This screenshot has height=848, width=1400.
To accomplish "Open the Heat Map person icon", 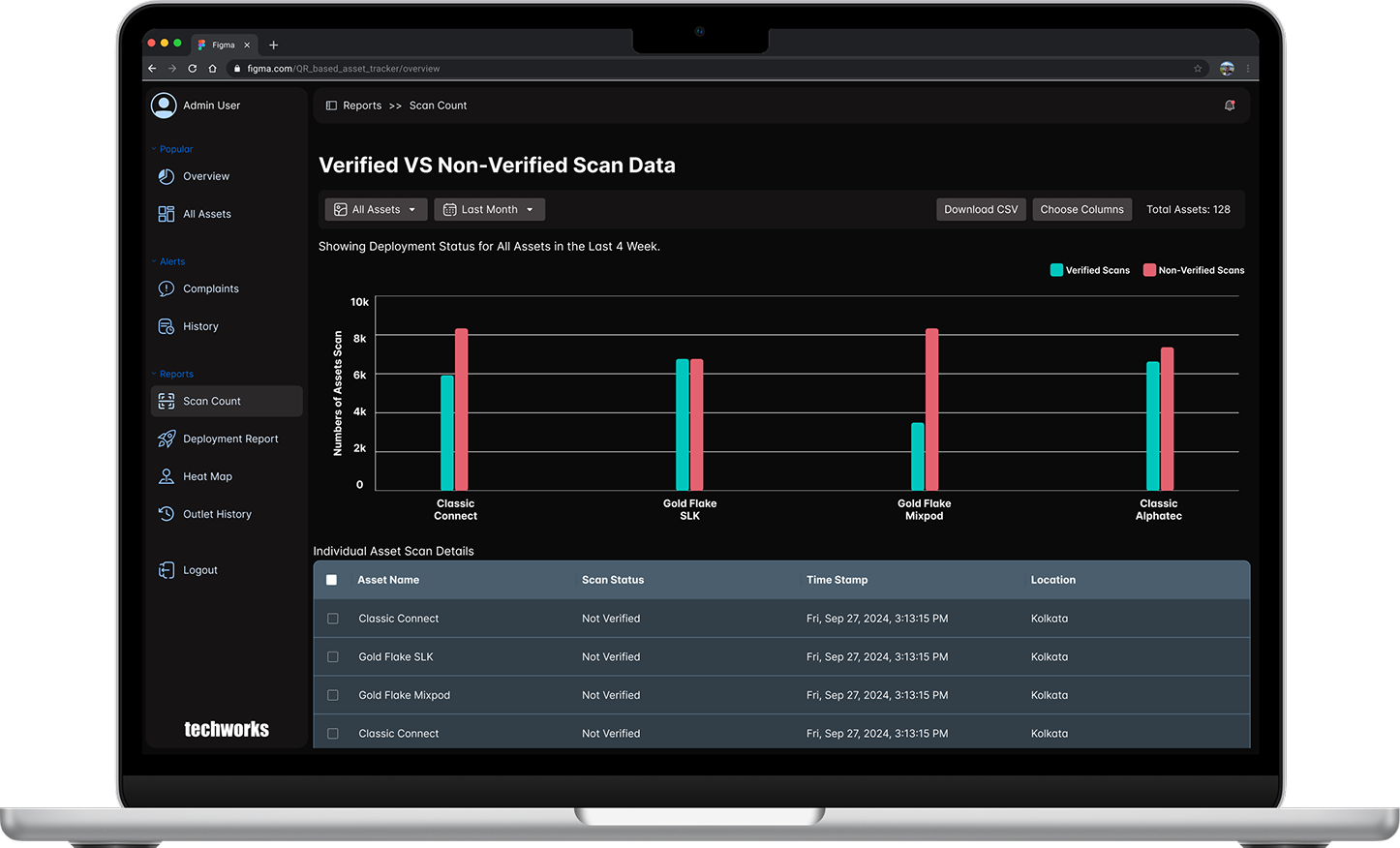I will (x=167, y=476).
